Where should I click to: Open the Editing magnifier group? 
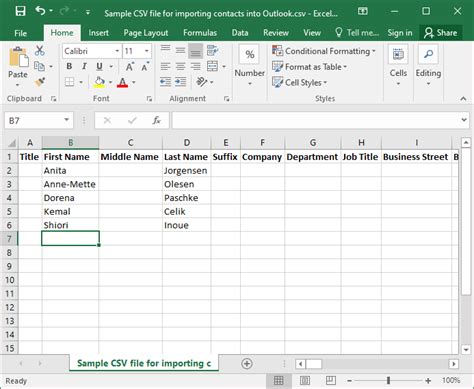tap(428, 54)
